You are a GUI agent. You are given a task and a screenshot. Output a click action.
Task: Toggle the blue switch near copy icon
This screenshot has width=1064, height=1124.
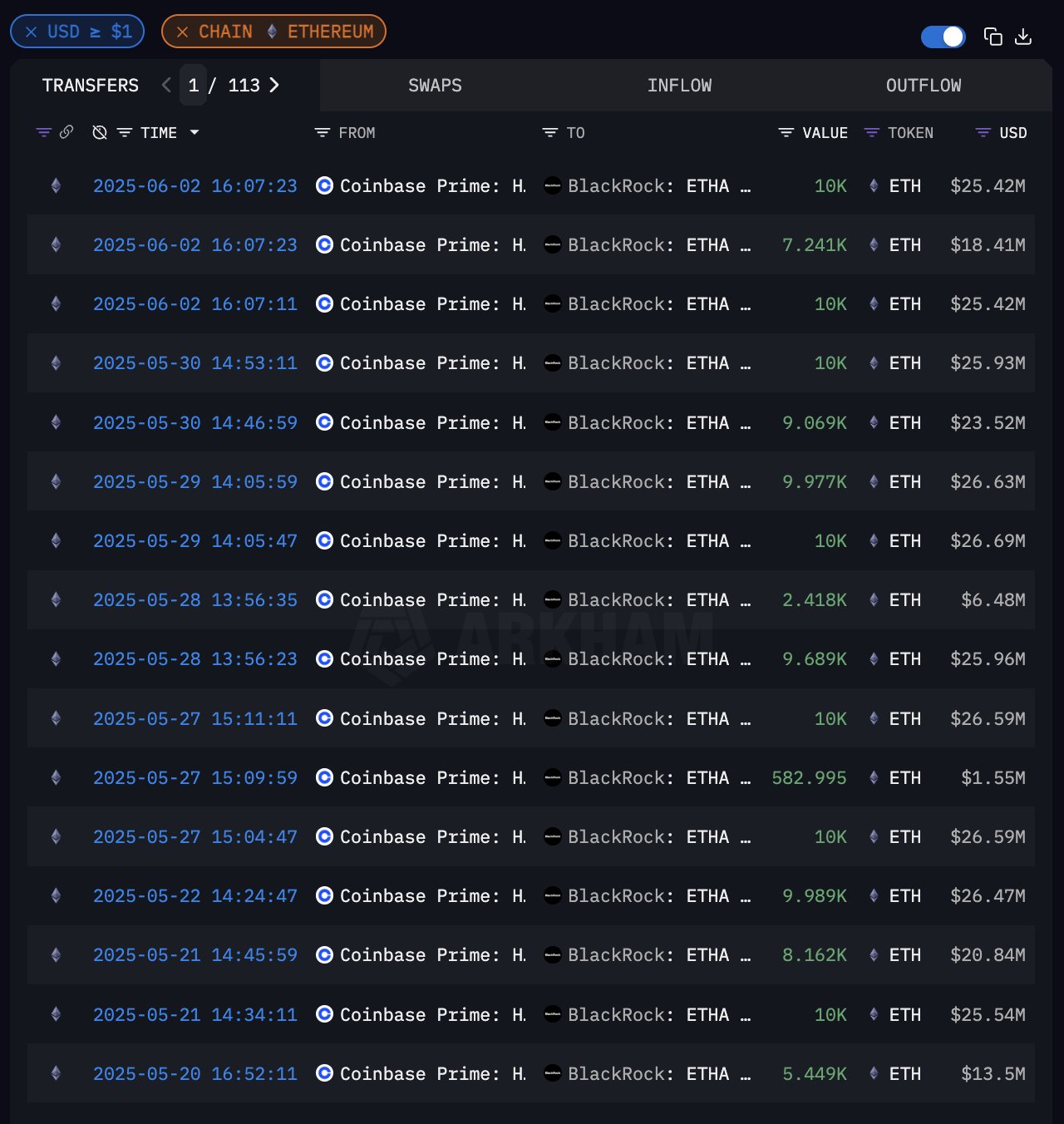943,37
